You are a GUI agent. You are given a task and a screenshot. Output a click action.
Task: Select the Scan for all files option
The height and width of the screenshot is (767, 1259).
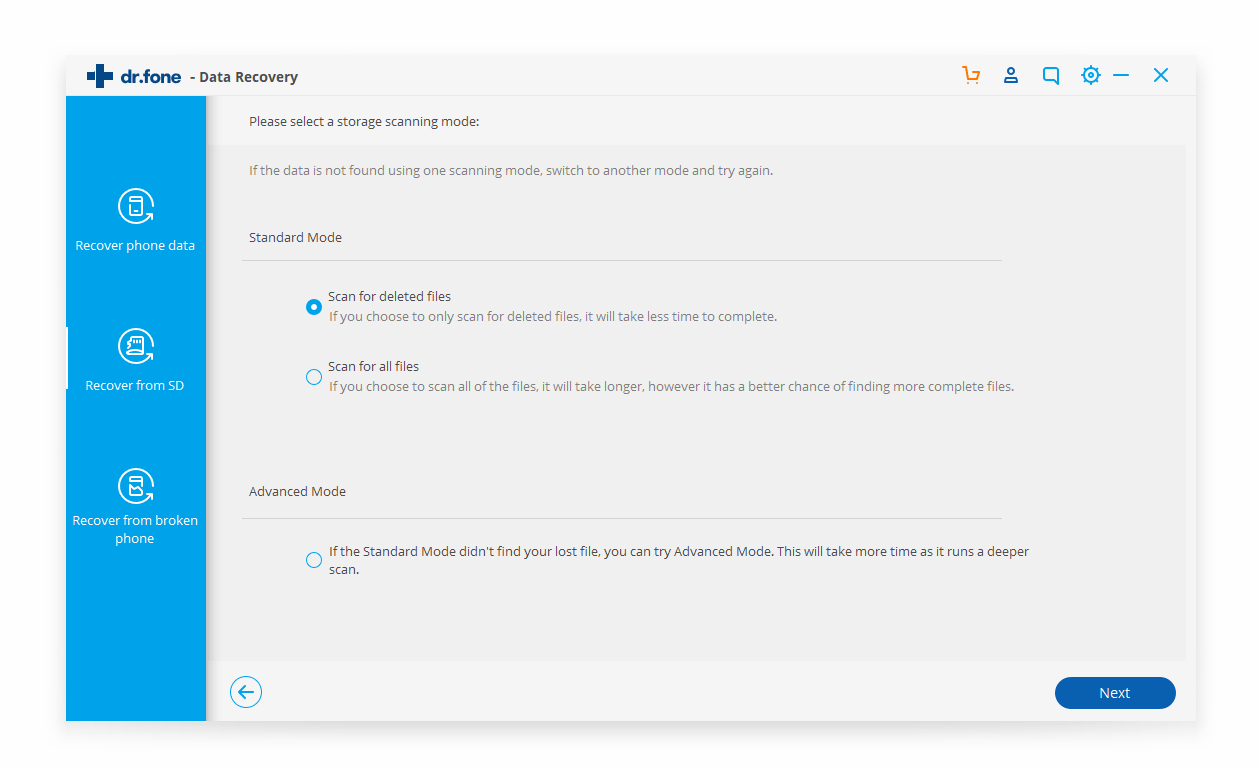[x=314, y=377]
